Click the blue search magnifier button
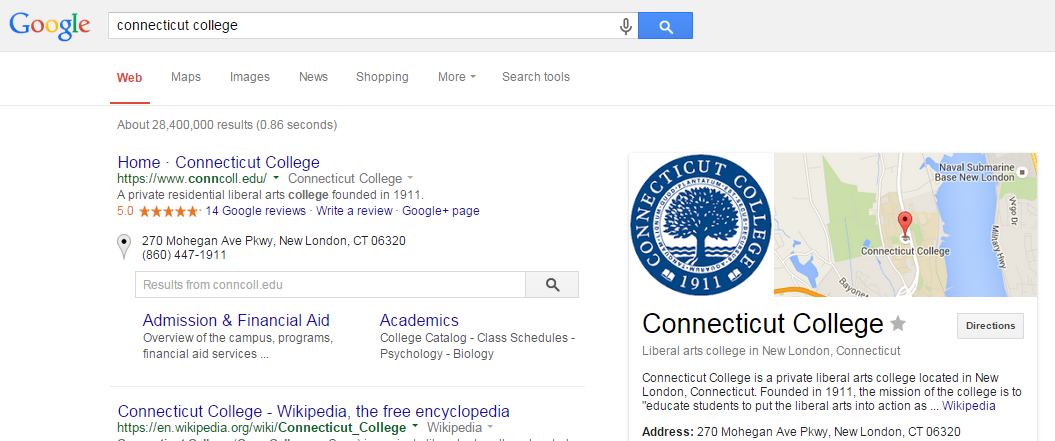Viewport: 1055px width, 441px height. point(665,26)
